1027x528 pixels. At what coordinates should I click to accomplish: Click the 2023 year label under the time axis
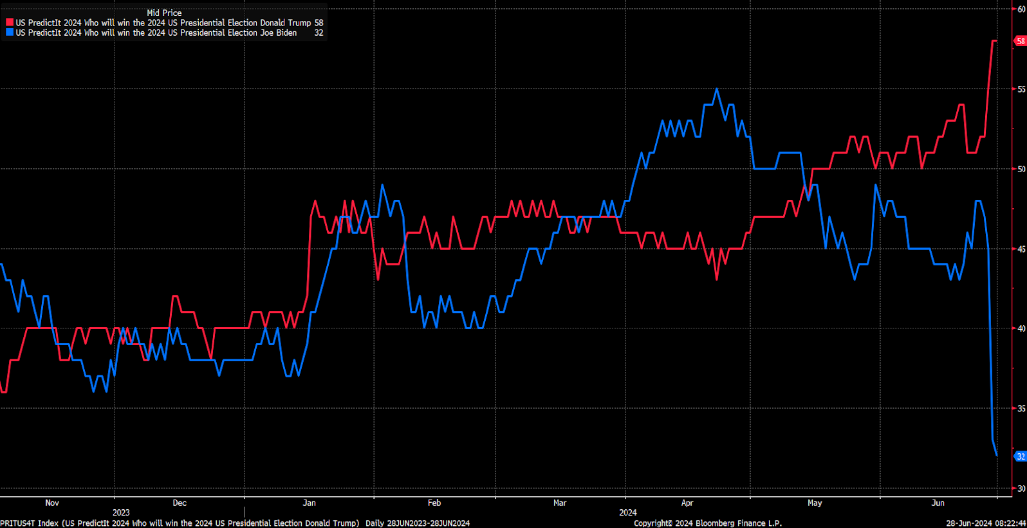tap(121, 512)
